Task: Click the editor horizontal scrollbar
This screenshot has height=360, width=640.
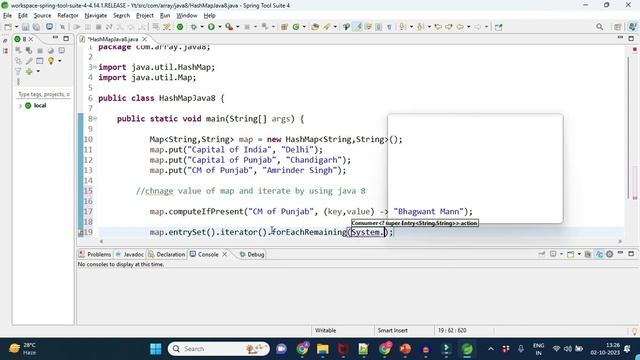Action: [x=361, y=242]
